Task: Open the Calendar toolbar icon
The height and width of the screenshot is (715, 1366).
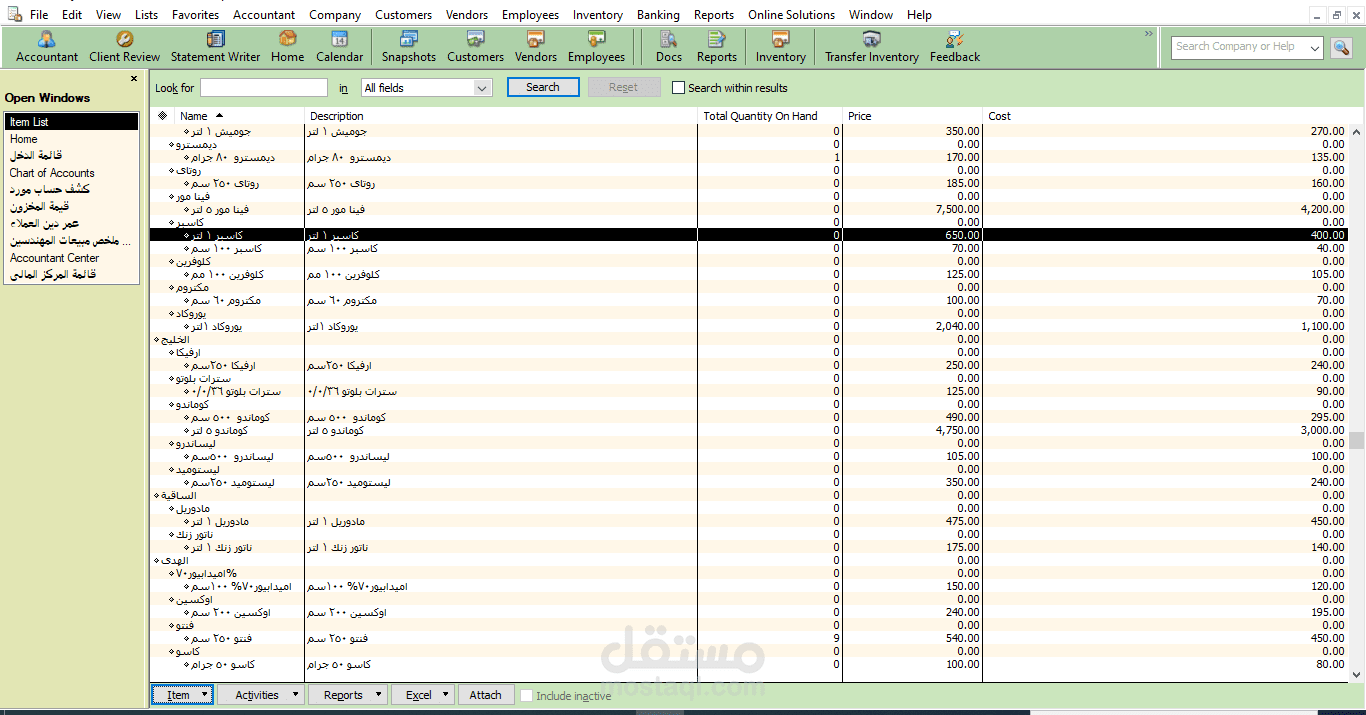Action: tap(339, 47)
